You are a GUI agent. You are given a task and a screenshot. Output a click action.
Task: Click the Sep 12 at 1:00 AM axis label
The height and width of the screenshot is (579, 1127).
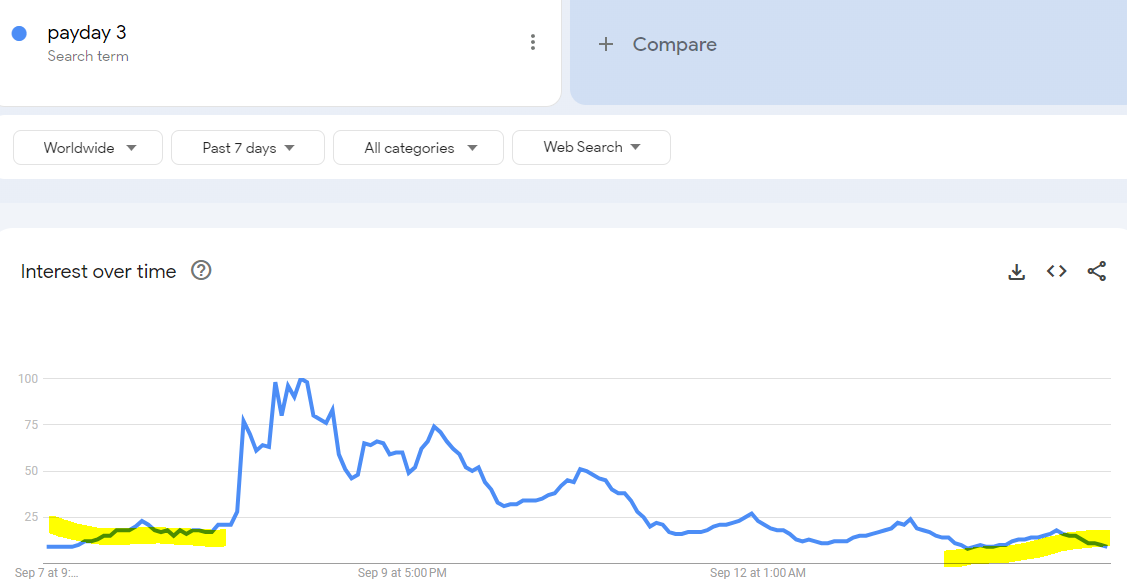[x=758, y=573]
